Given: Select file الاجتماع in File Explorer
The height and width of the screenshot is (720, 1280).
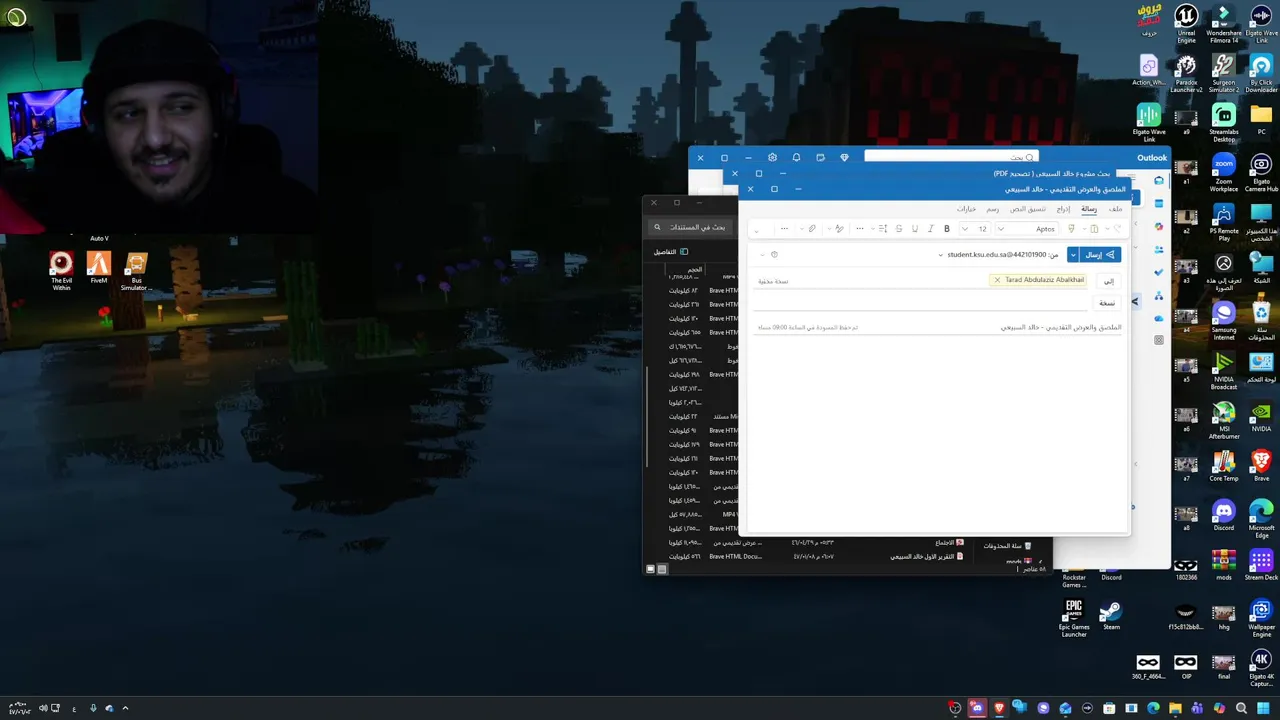Looking at the screenshot, I should pos(949,542).
